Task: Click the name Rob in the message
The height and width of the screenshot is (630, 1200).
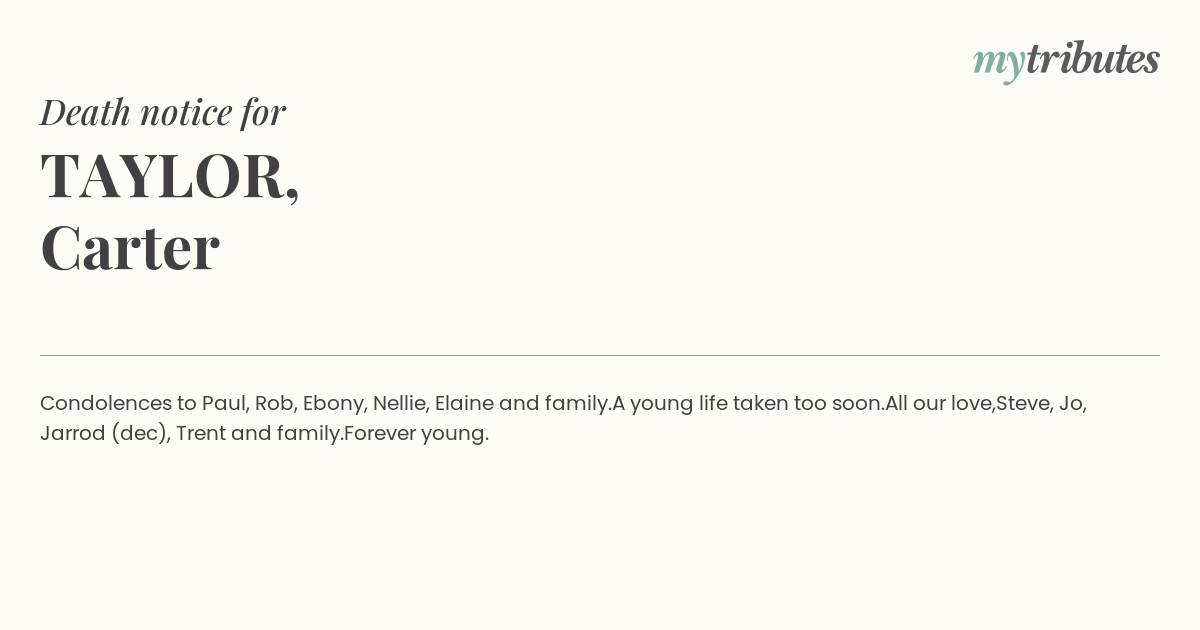Action: point(274,403)
